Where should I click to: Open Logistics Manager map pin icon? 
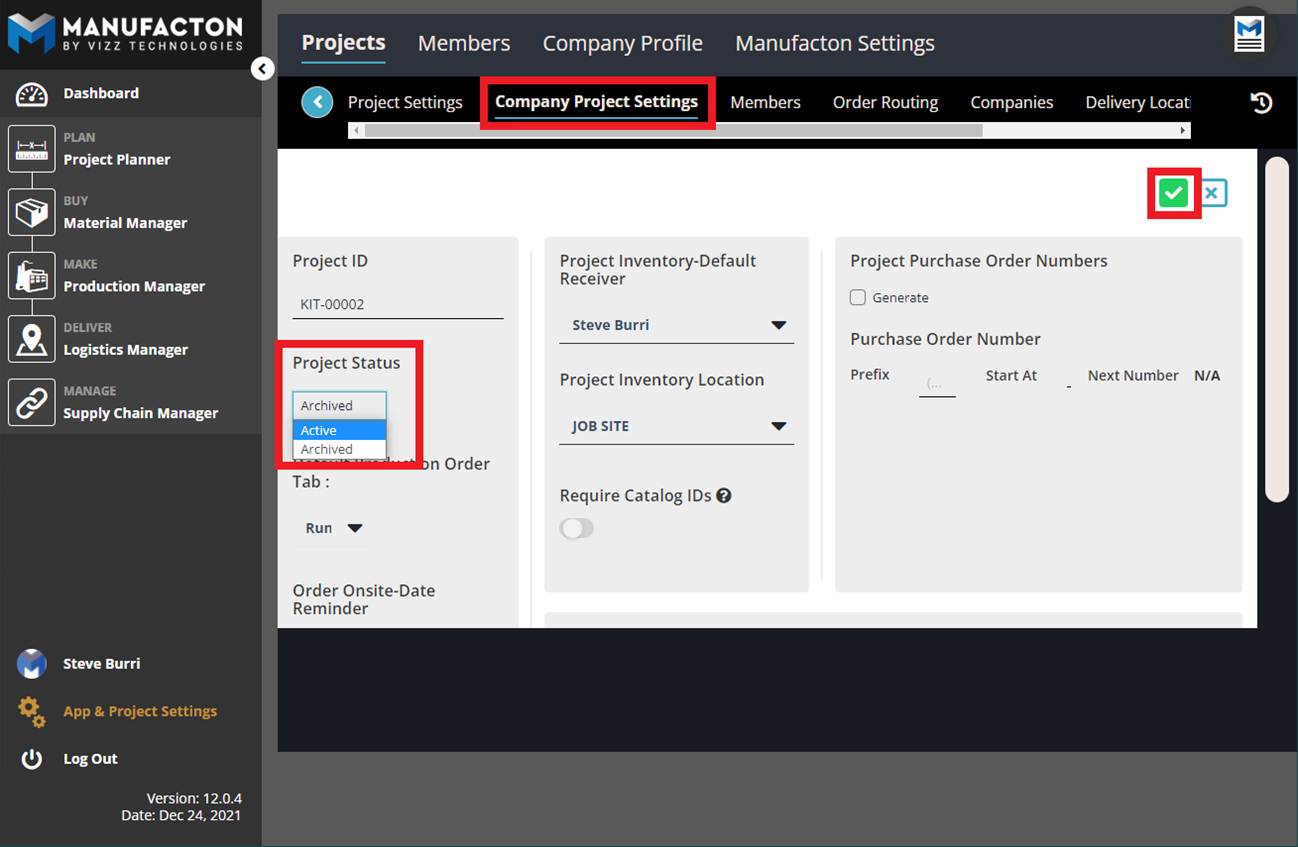tap(32, 340)
